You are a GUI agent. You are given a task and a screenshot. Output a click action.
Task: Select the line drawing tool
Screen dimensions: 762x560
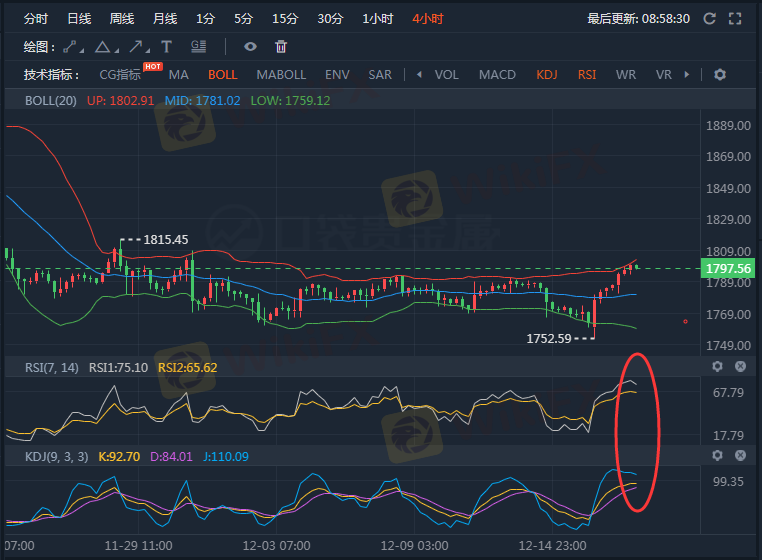(x=70, y=46)
